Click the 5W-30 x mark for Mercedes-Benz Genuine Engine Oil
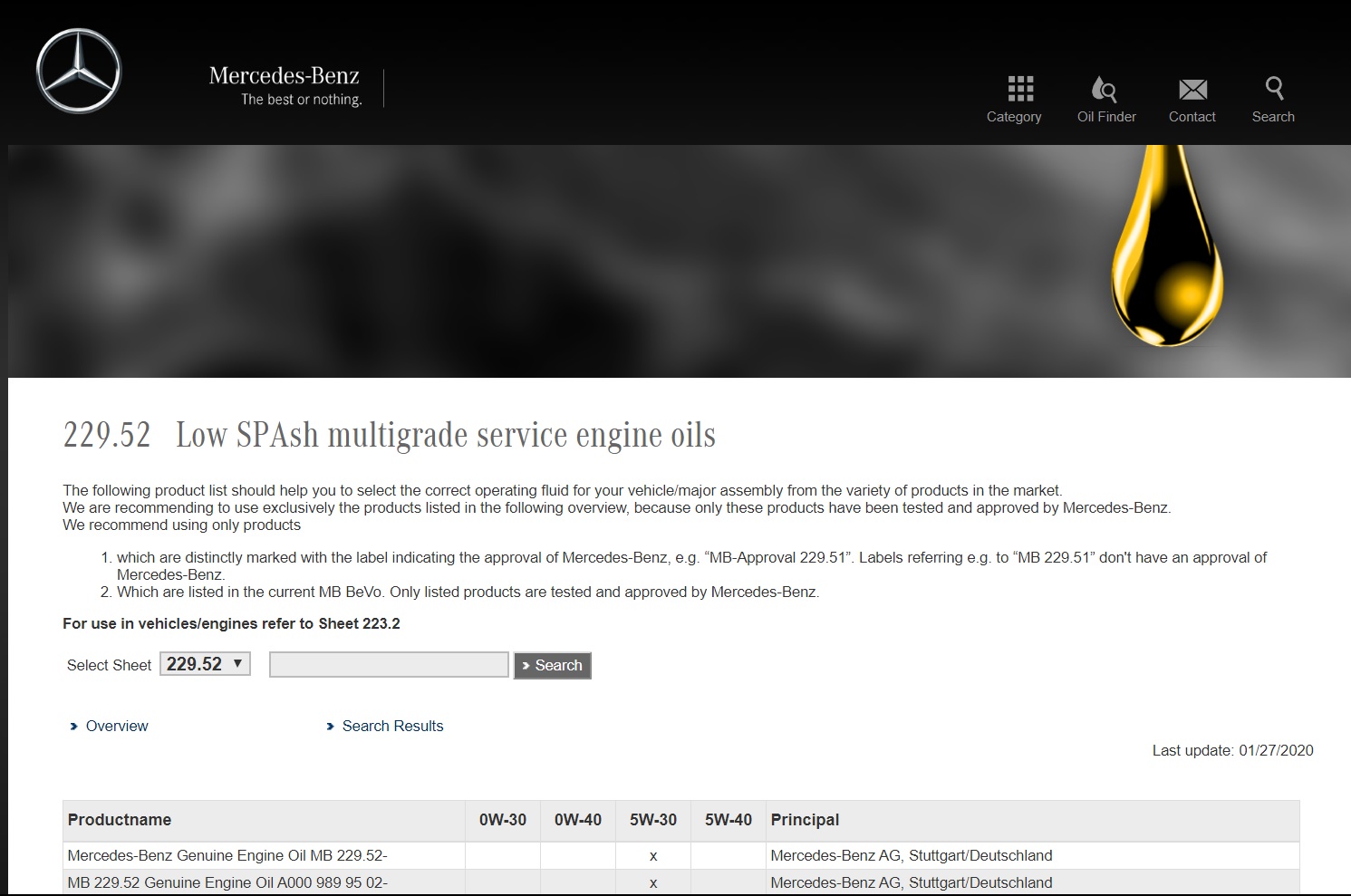 coord(653,856)
